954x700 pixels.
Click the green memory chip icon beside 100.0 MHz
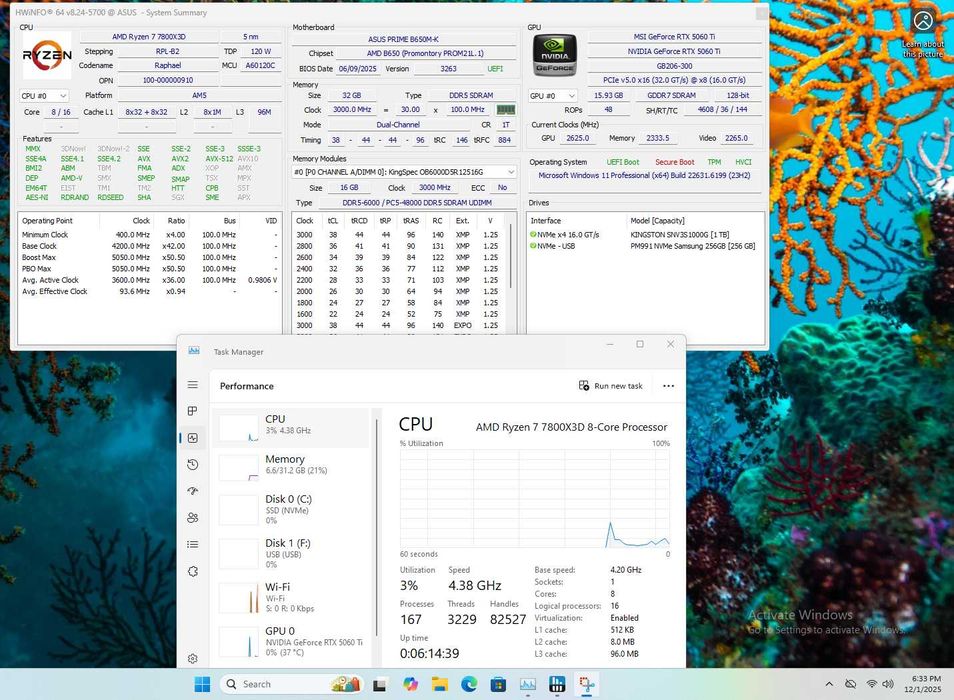coord(506,109)
